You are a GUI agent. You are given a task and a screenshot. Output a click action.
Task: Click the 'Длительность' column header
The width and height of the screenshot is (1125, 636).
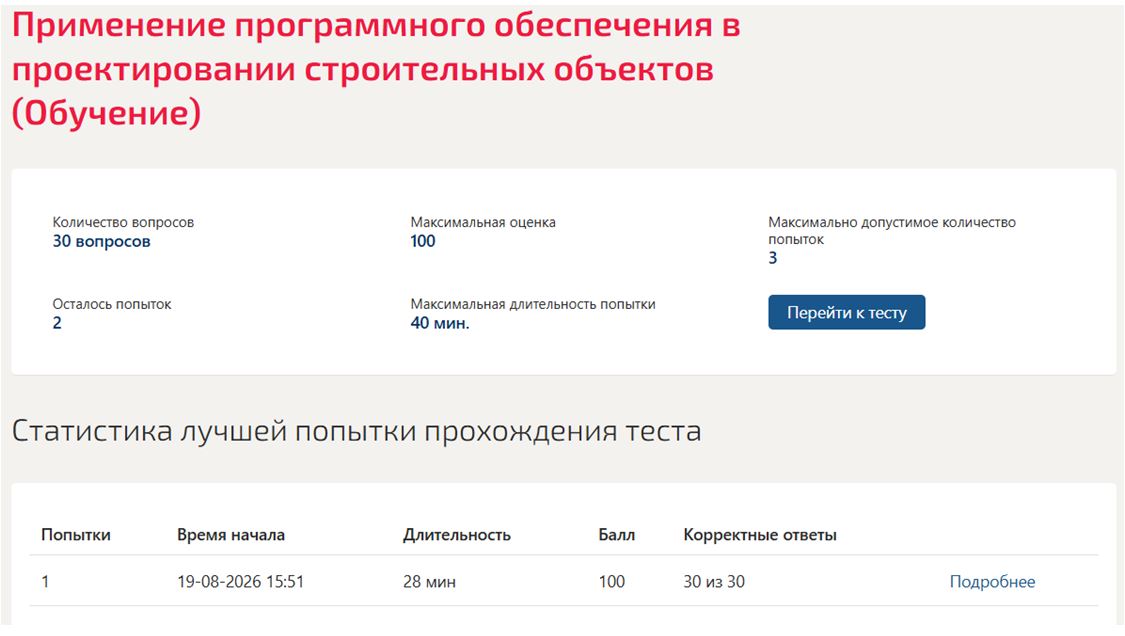click(457, 535)
